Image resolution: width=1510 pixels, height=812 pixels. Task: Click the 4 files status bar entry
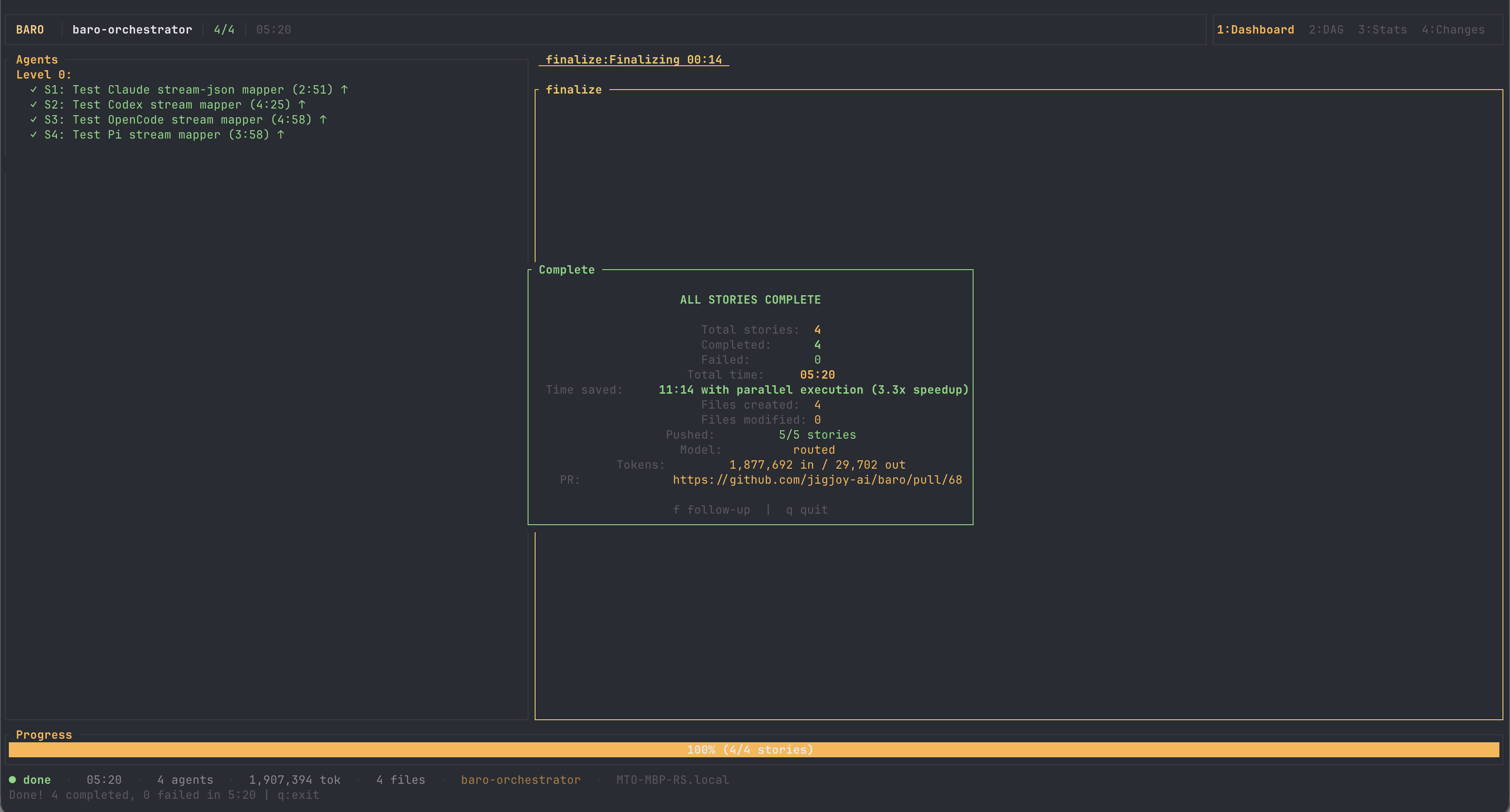pos(400,779)
